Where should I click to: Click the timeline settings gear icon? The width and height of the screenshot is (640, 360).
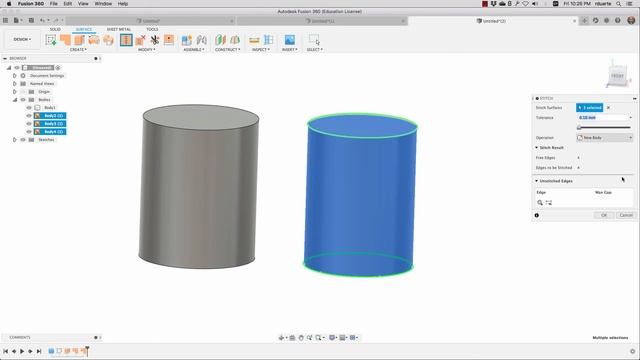point(632,351)
